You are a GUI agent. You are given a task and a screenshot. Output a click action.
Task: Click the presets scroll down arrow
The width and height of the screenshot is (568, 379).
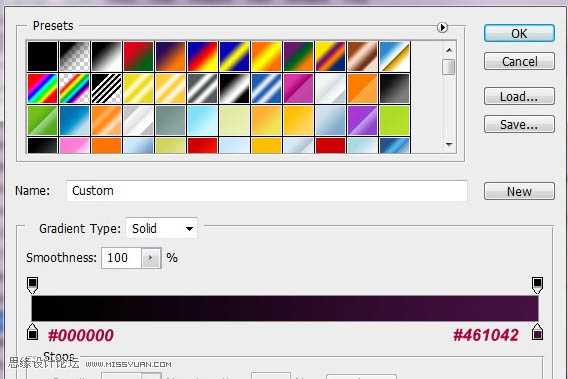click(449, 144)
